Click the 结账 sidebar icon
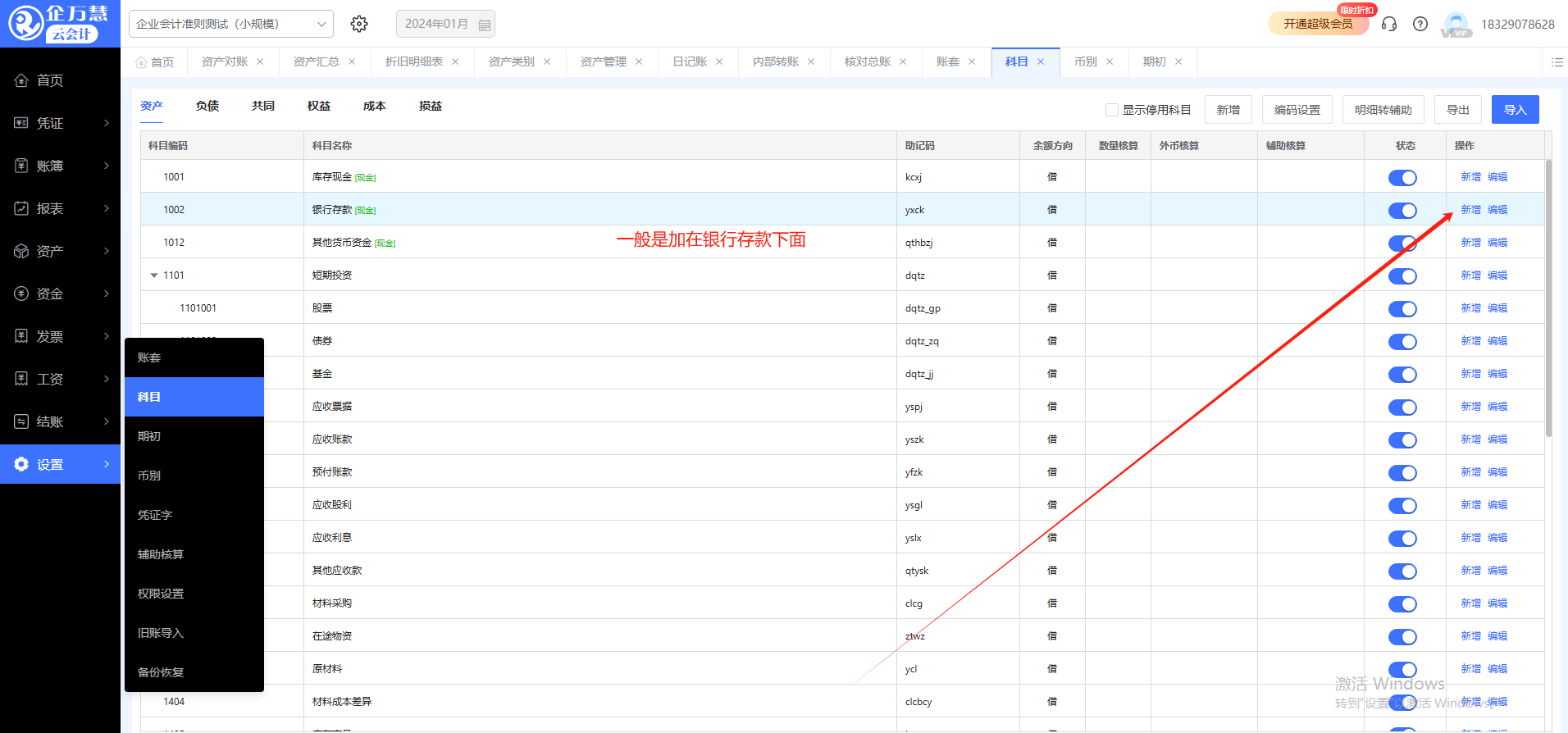1568x733 pixels. (x=21, y=421)
